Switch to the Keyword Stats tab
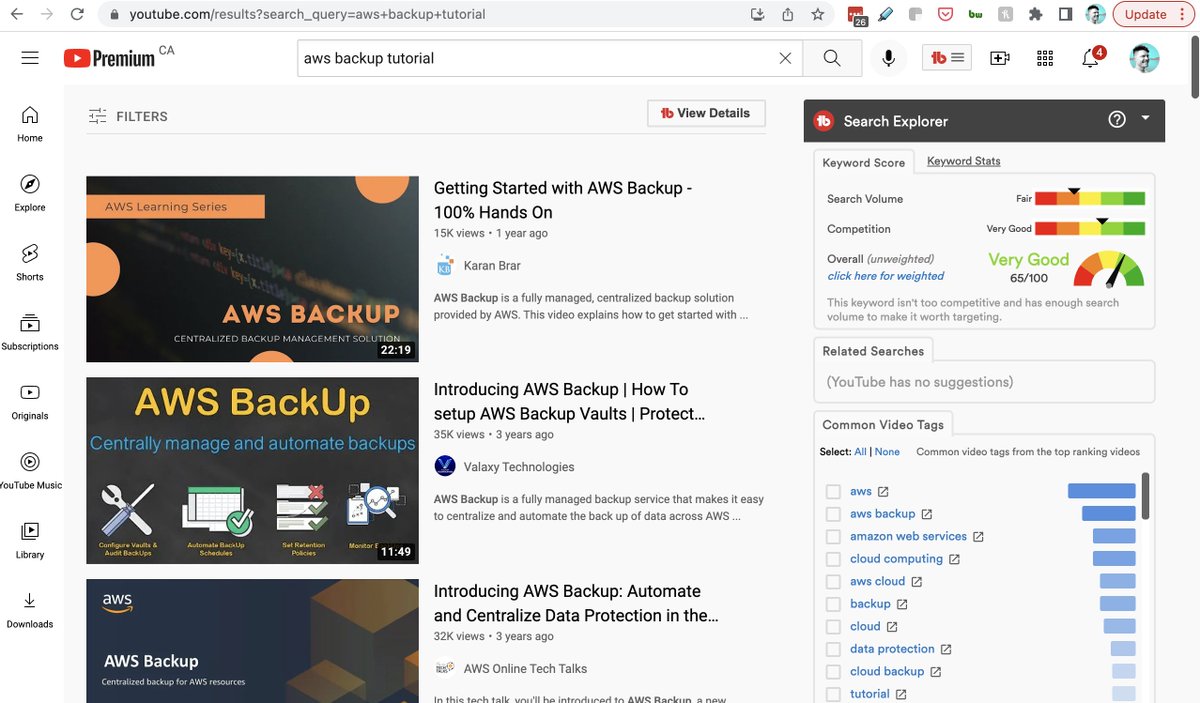The height and width of the screenshot is (703, 1200). [x=963, y=161]
